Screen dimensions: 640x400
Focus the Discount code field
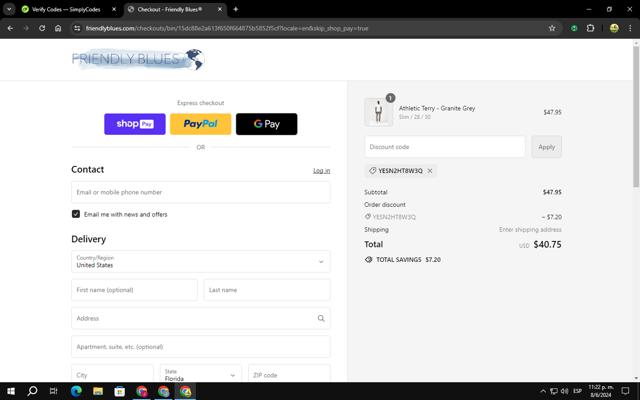click(x=444, y=147)
